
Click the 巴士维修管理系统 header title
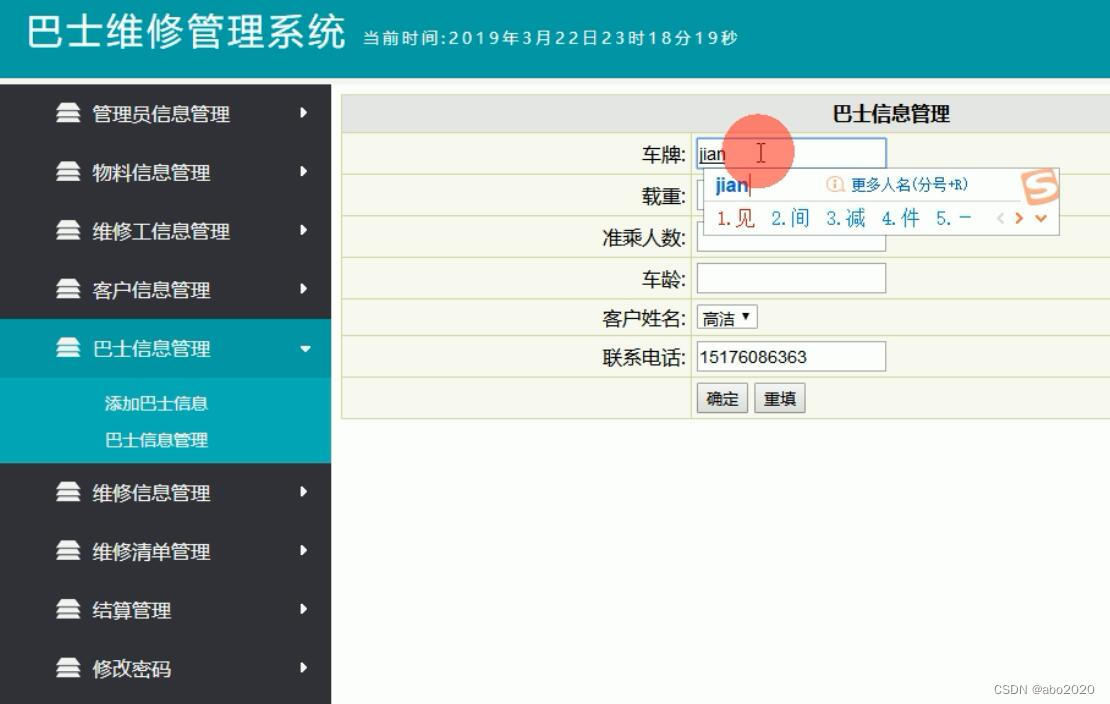click(186, 33)
